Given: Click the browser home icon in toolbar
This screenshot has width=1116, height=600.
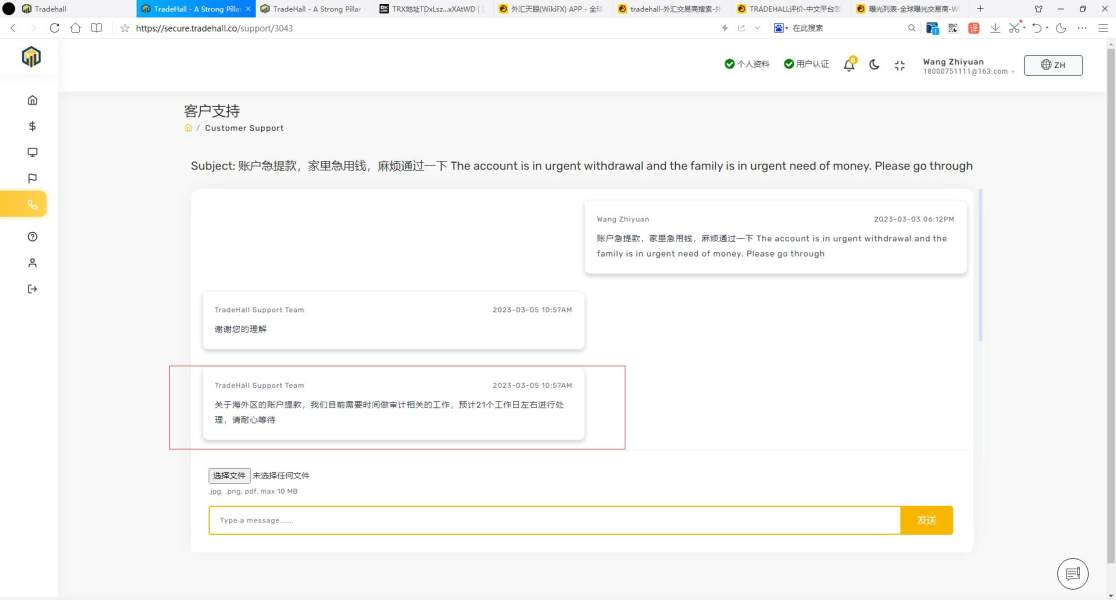Looking at the screenshot, I should tap(75, 28).
